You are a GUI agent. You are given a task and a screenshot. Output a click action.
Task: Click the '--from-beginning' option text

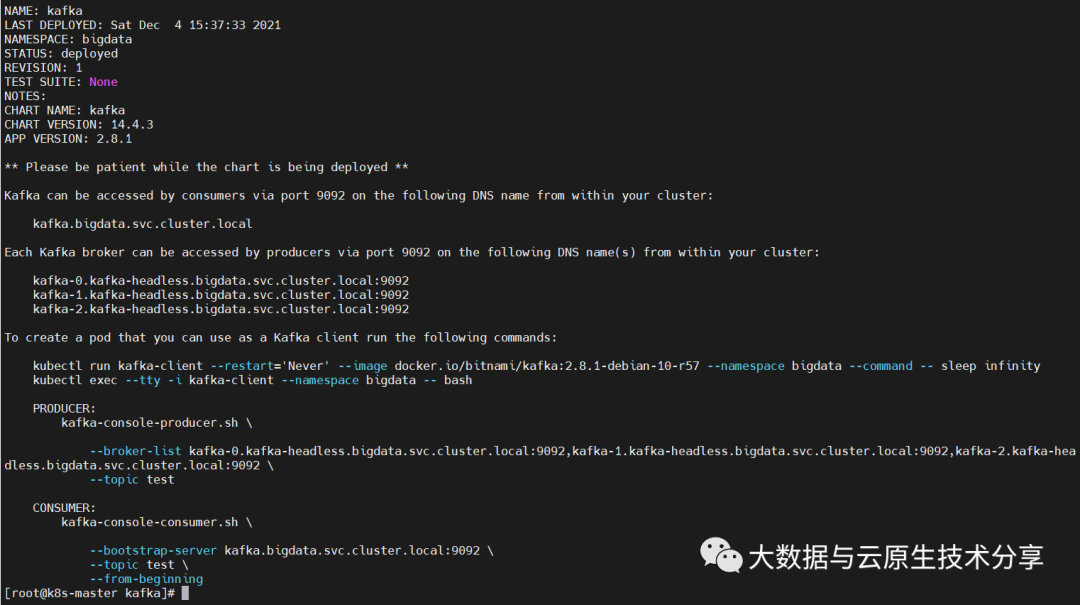pos(146,579)
